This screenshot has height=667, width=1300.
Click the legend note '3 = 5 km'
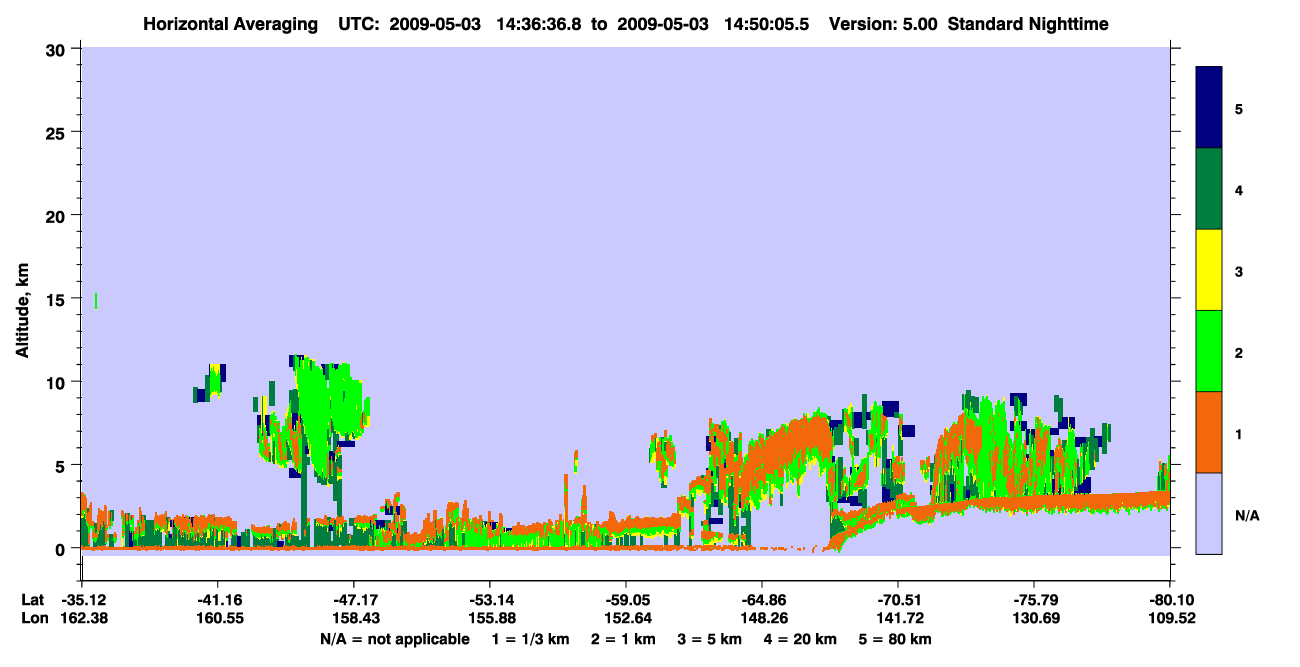(x=711, y=639)
